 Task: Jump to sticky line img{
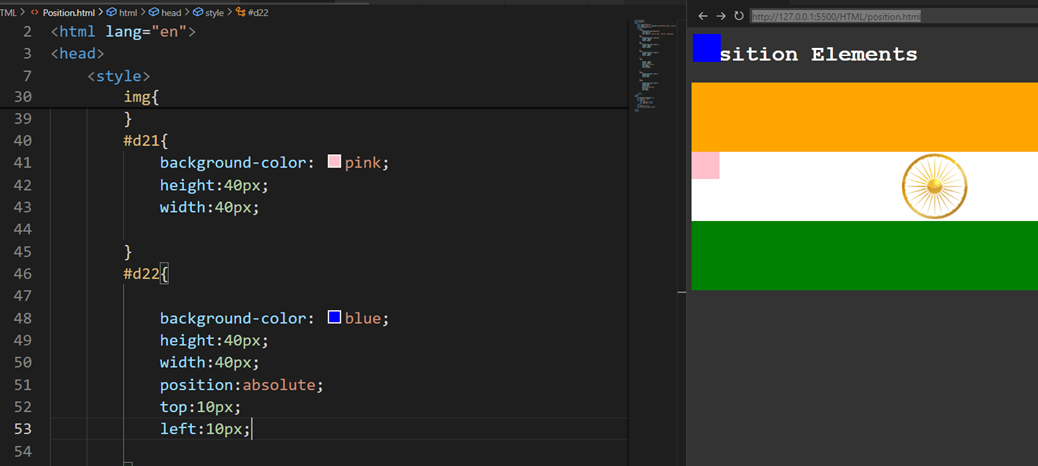(x=142, y=97)
